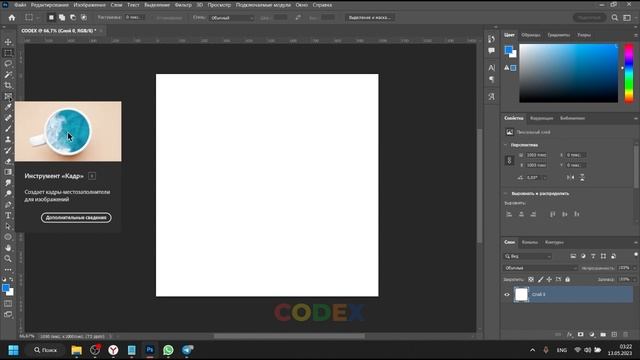This screenshot has height=360, width=640.
Task: Select the Rectangular Marquee tool in toolbox
Action: pos(8,53)
